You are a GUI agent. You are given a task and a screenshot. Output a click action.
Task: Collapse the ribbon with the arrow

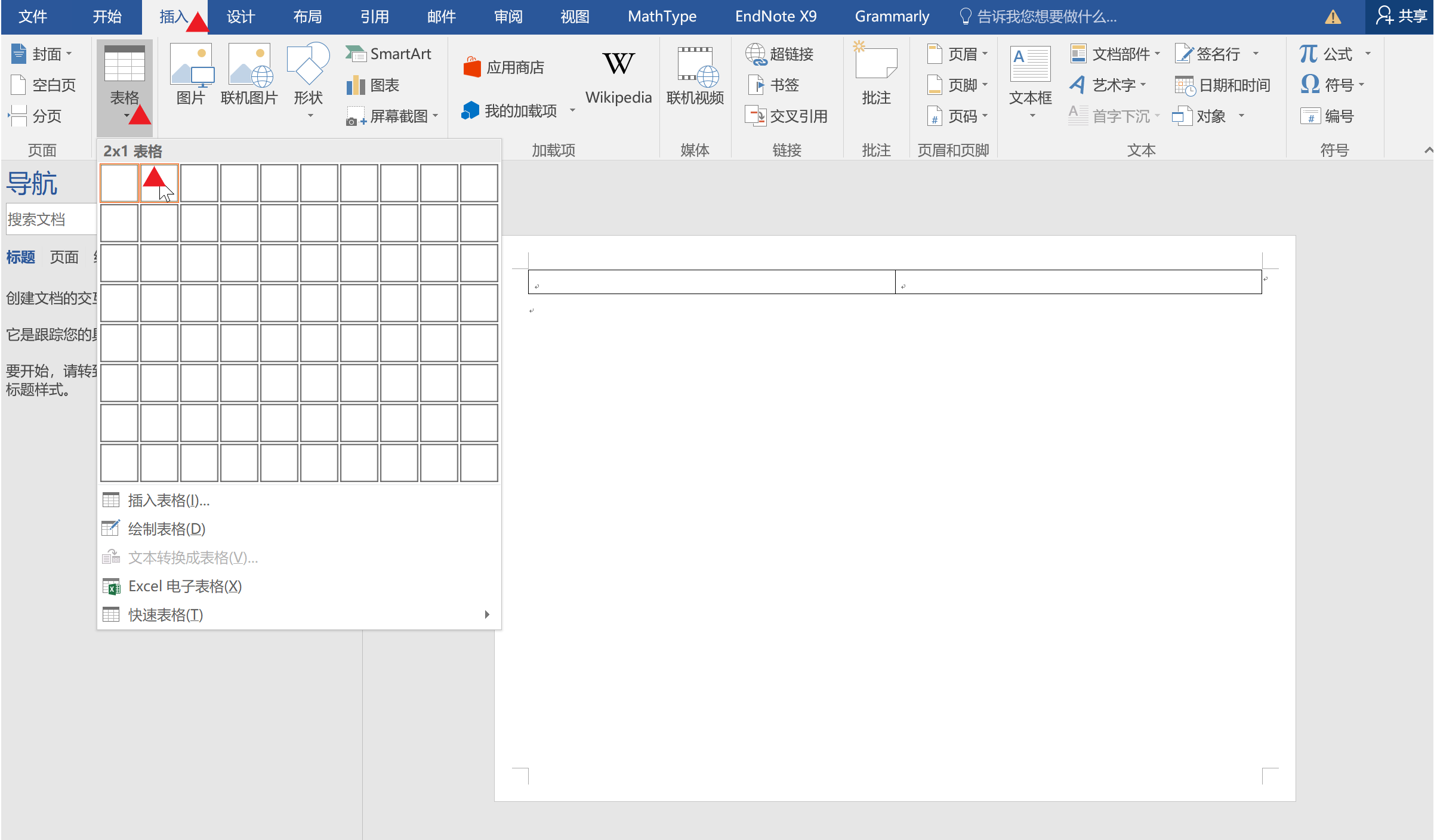1427,150
